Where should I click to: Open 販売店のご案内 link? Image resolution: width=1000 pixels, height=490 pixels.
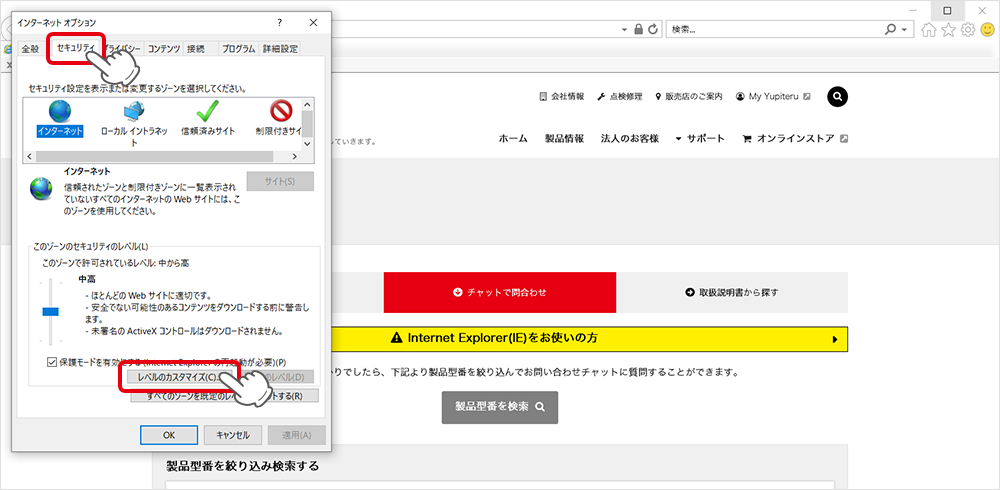point(689,97)
